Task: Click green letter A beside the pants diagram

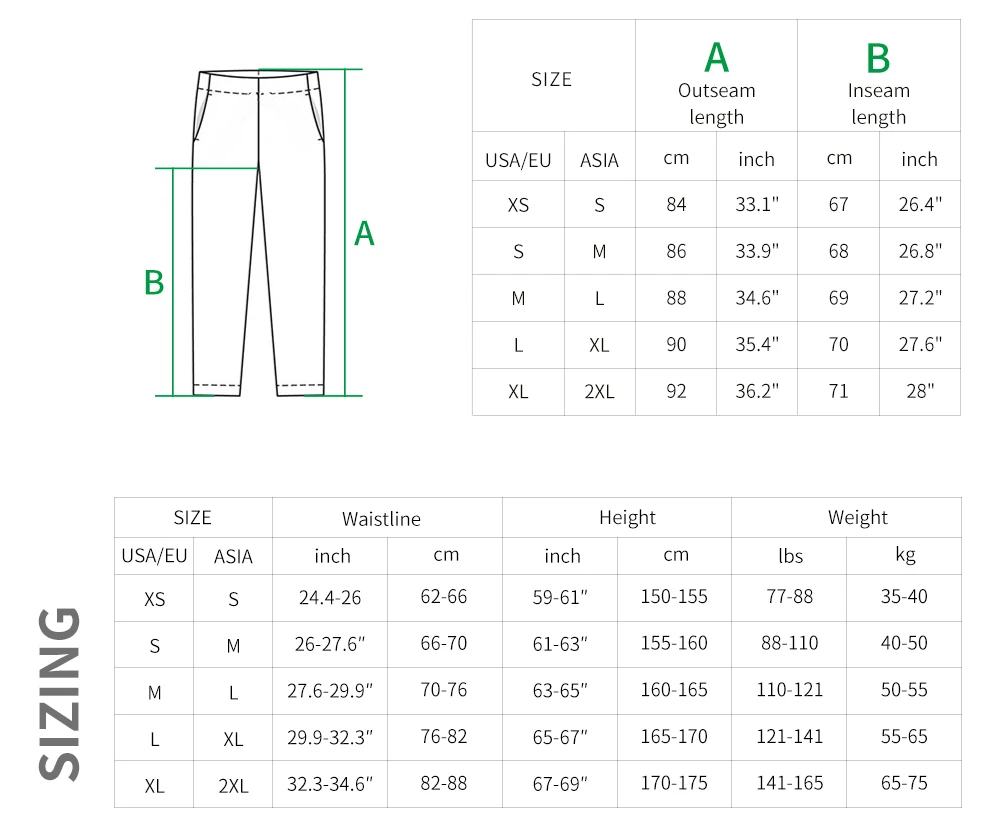Action: point(365,234)
